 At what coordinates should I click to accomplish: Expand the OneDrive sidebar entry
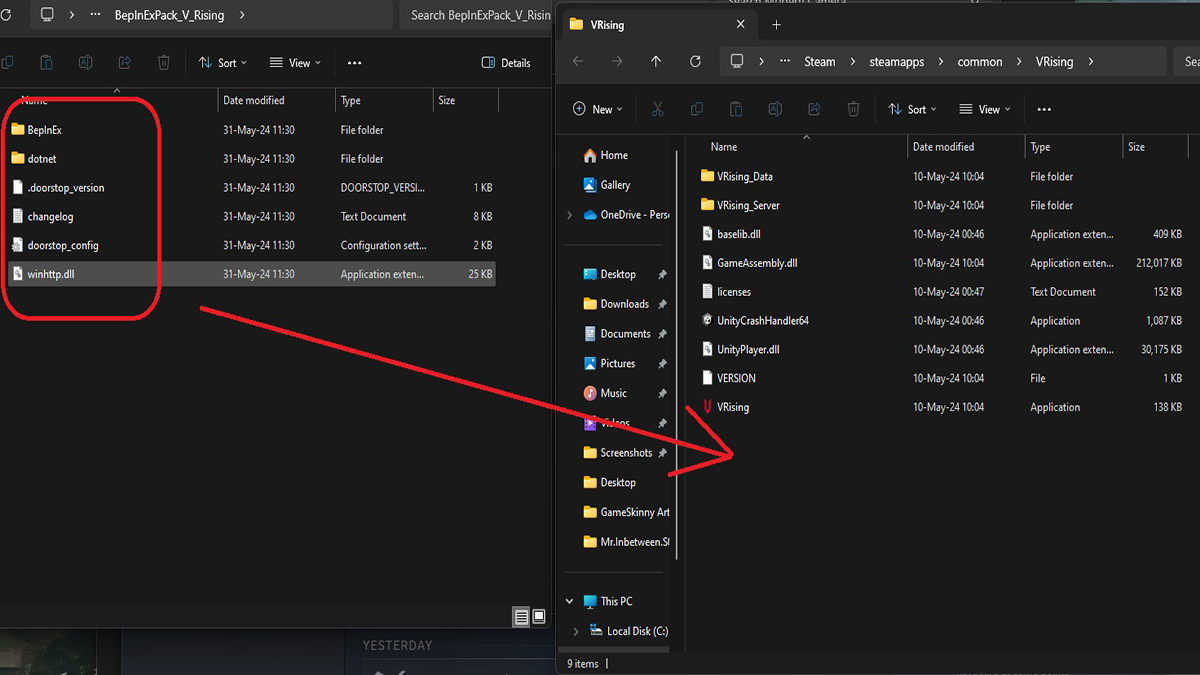[x=570, y=215]
